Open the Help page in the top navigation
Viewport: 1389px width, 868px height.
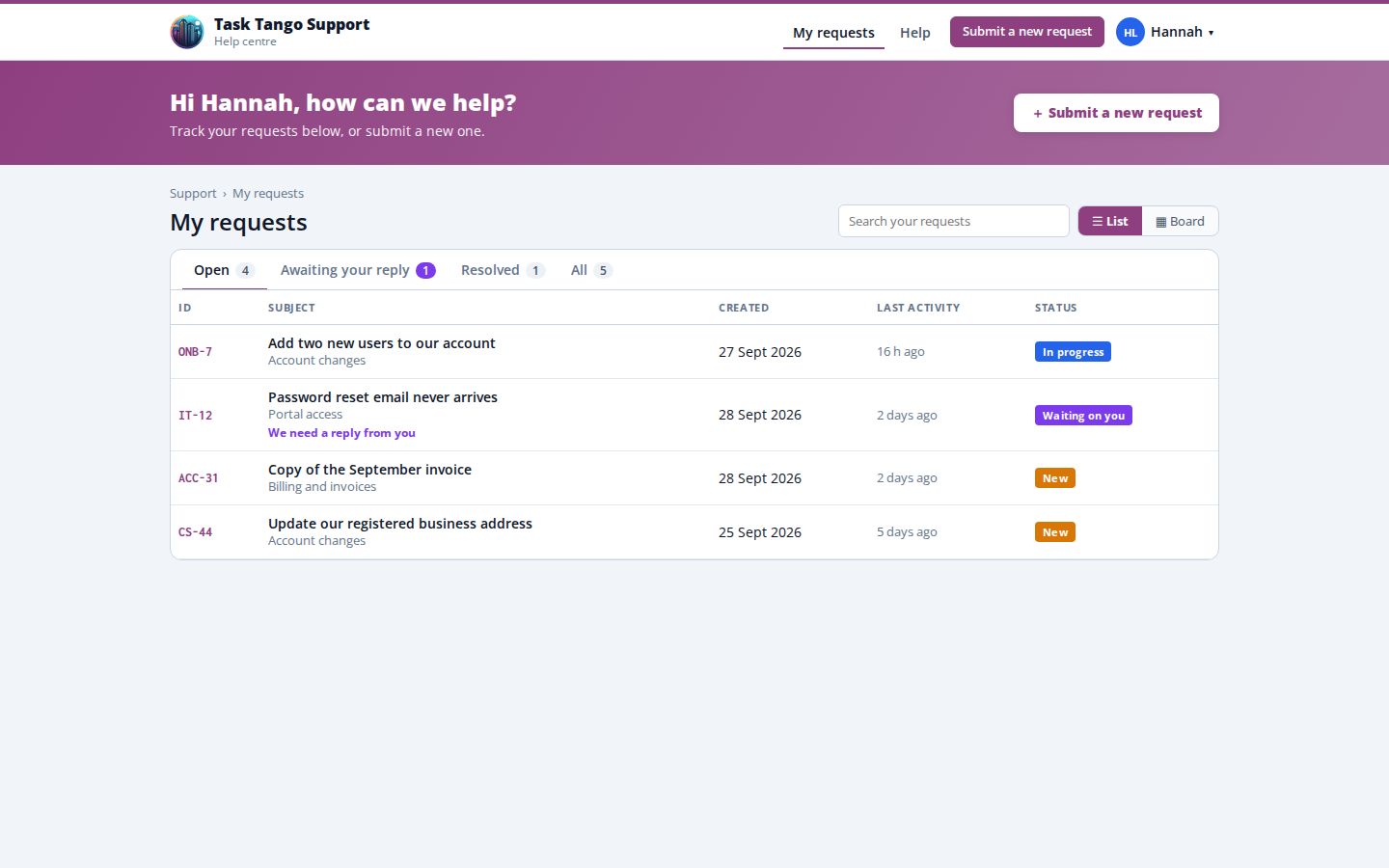click(914, 33)
